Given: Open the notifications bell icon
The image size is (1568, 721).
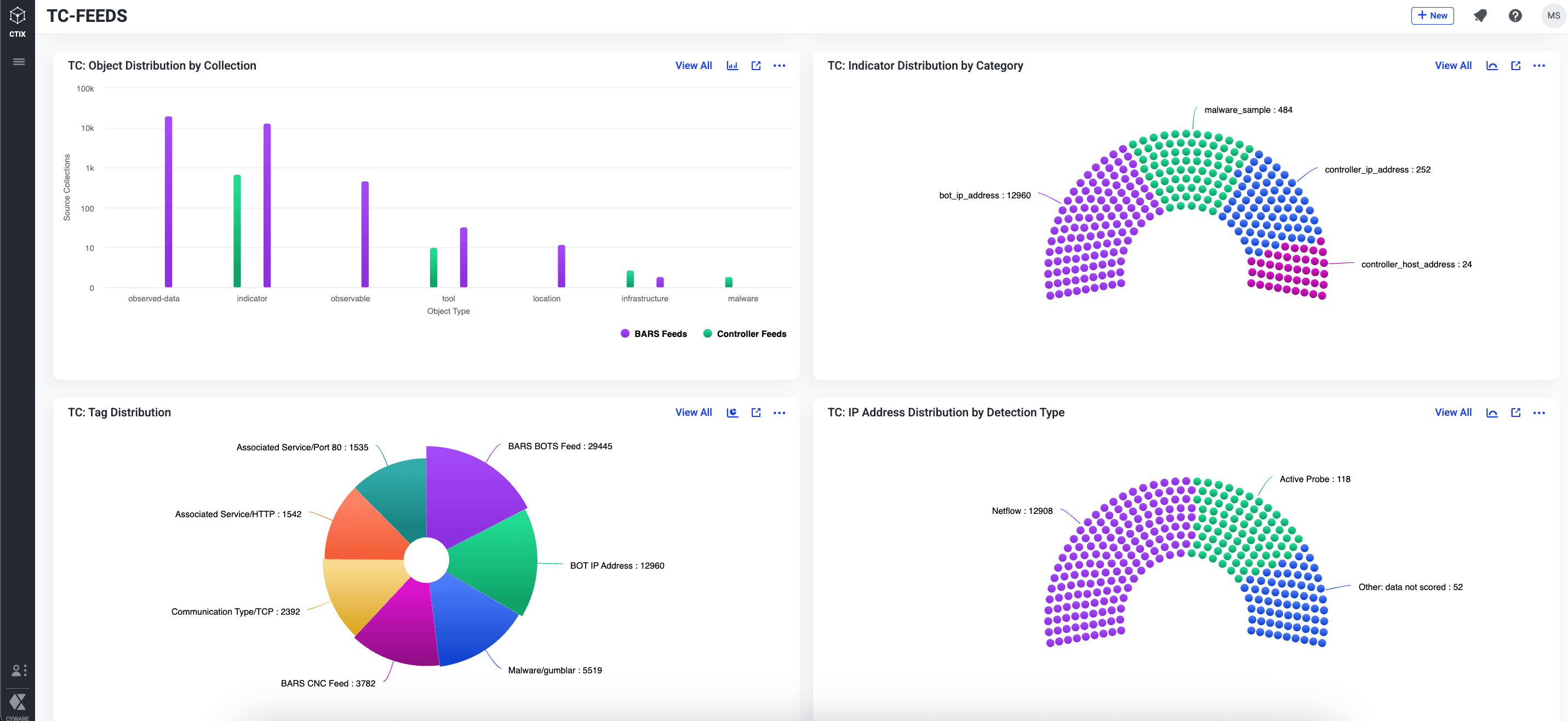Looking at the screenshot, I should pyautogui.click(x=1481, y=16).
